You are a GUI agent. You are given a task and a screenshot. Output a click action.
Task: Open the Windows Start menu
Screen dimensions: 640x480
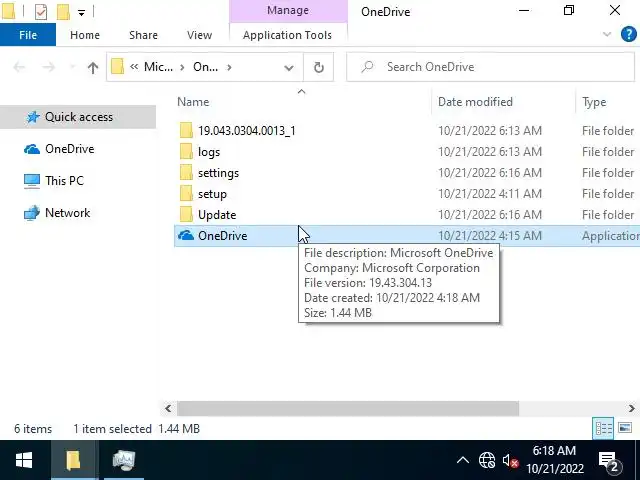coord(24,460)
